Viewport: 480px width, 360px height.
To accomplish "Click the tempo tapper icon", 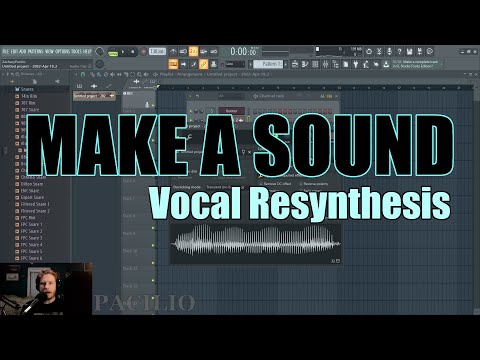I will (366, 64).
